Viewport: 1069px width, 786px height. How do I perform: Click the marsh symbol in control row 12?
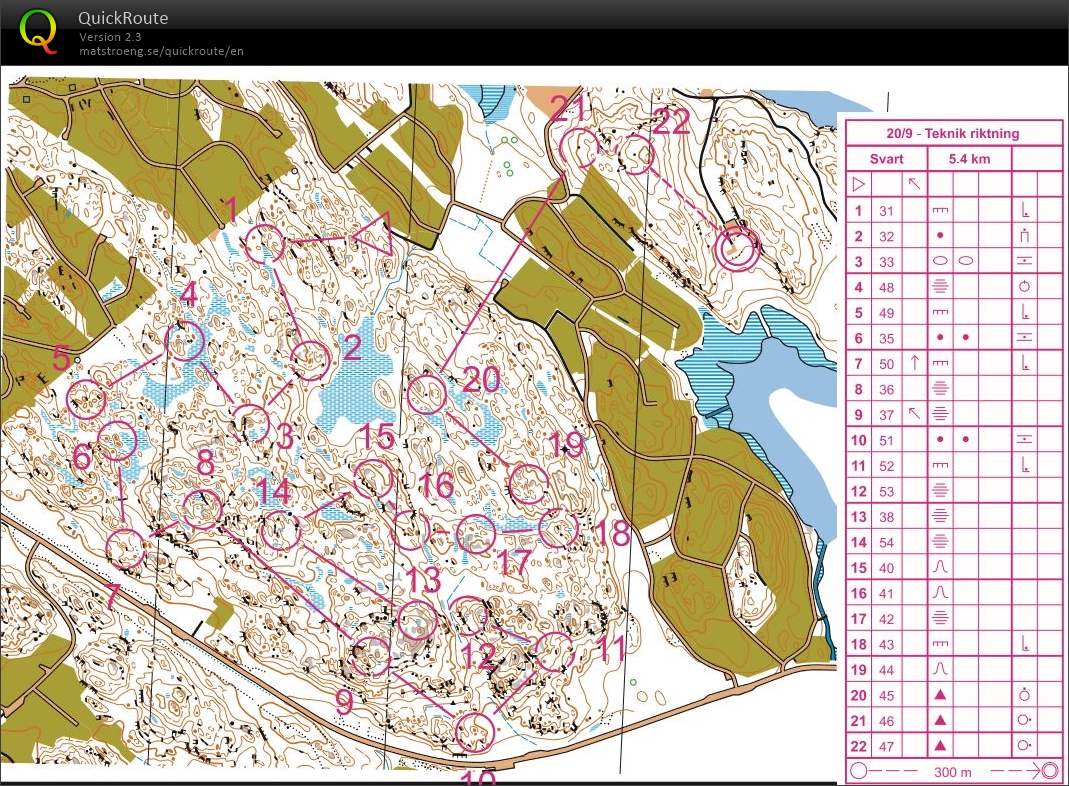coord(940,491)
